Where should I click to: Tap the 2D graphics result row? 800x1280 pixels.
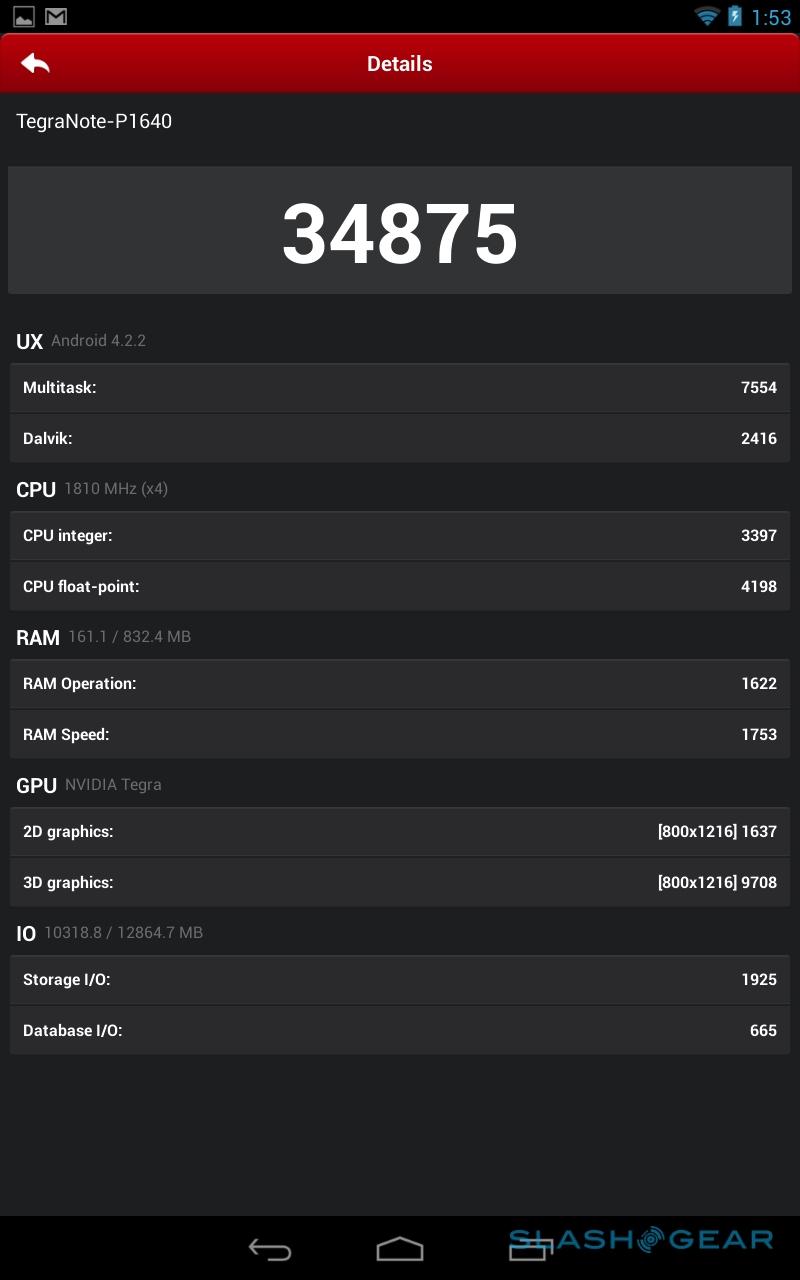click(400, 832)
